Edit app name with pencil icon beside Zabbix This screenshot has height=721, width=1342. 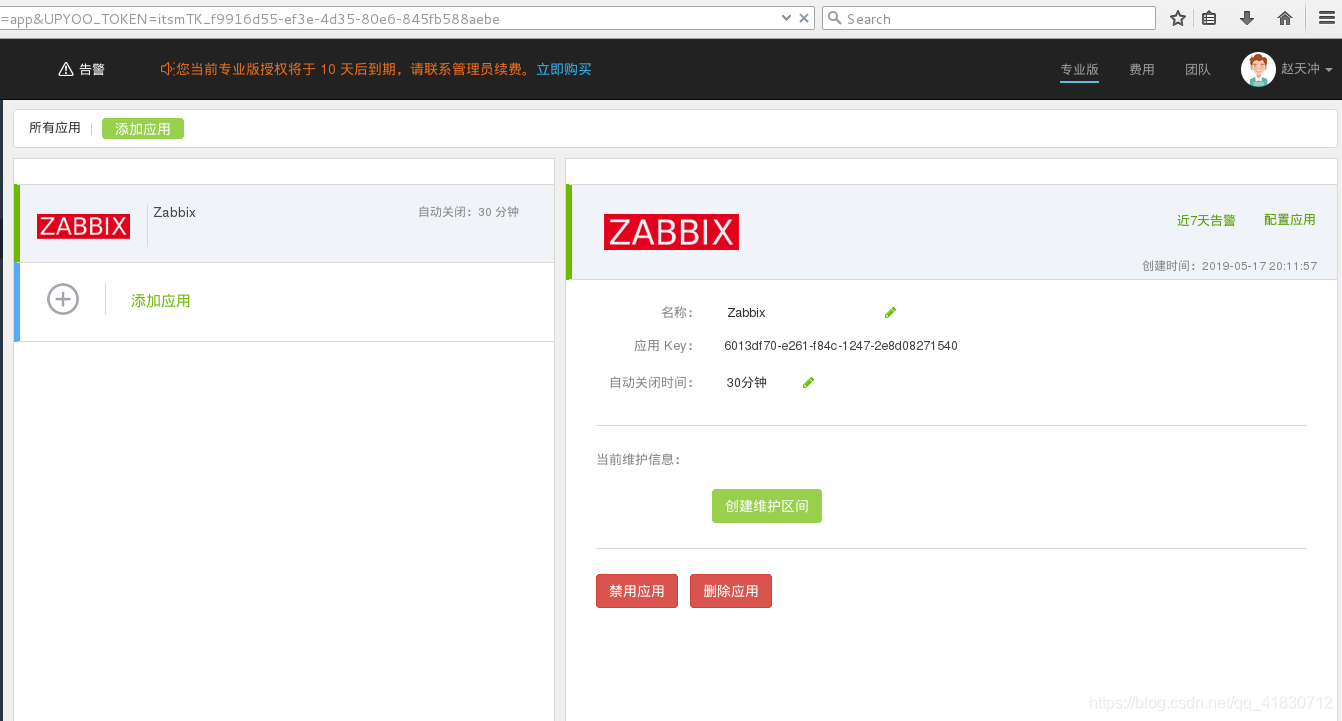tap(890, 313)
